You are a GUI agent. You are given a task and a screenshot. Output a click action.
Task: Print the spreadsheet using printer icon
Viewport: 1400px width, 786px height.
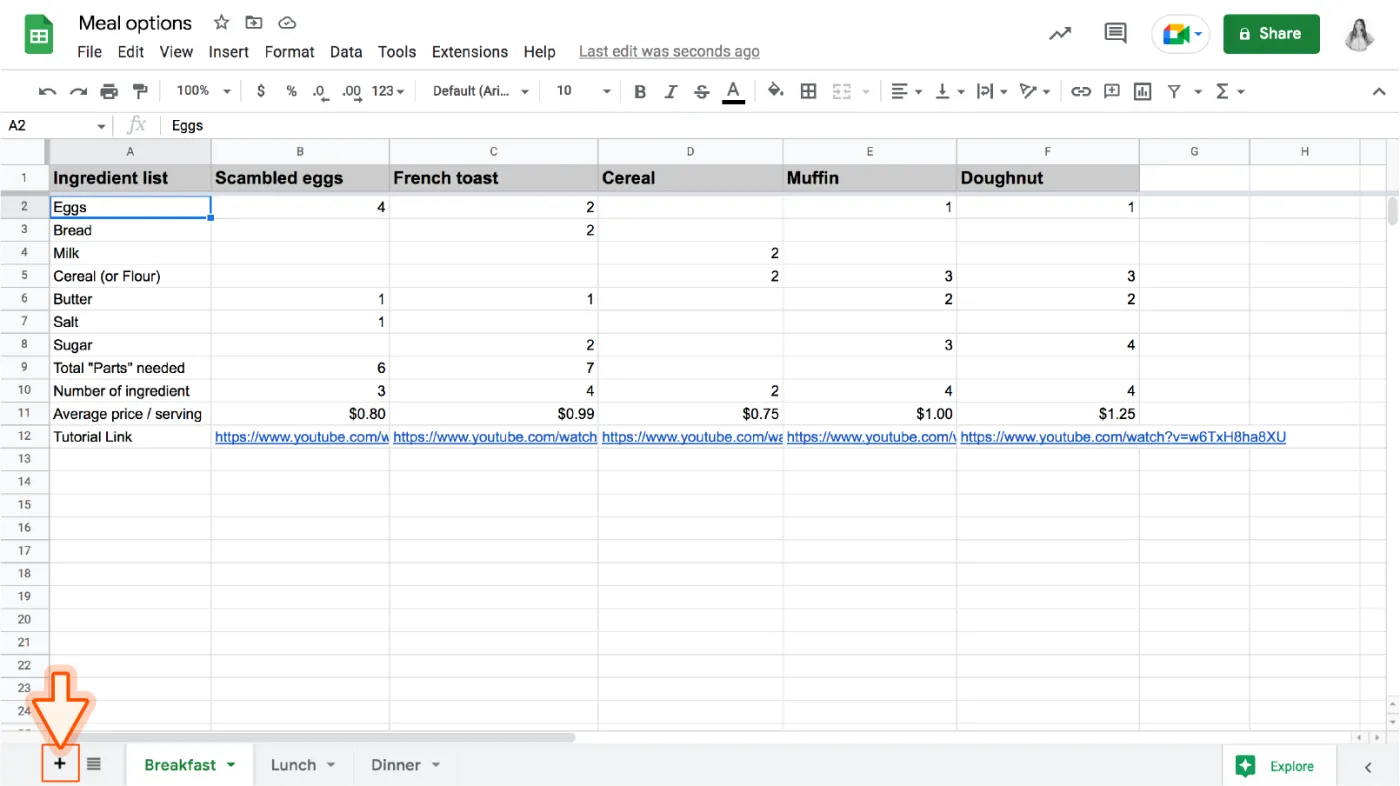pyautogui.click(x=109, y=91)
